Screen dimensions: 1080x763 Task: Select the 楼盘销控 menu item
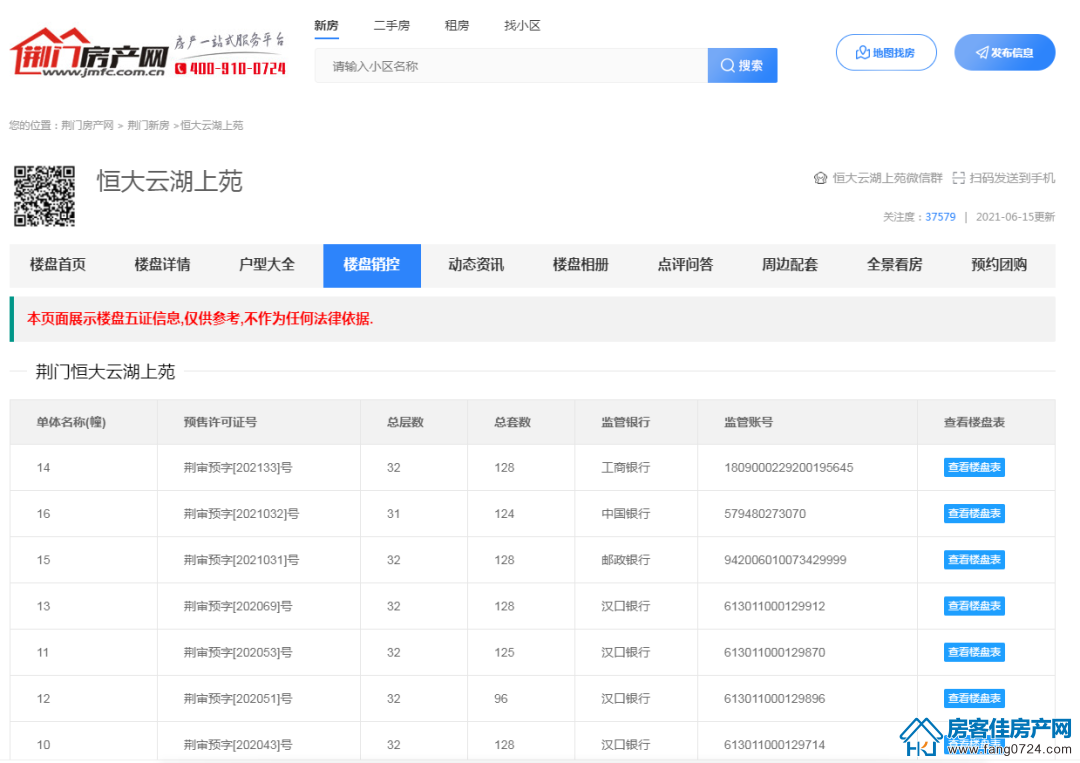372,265
